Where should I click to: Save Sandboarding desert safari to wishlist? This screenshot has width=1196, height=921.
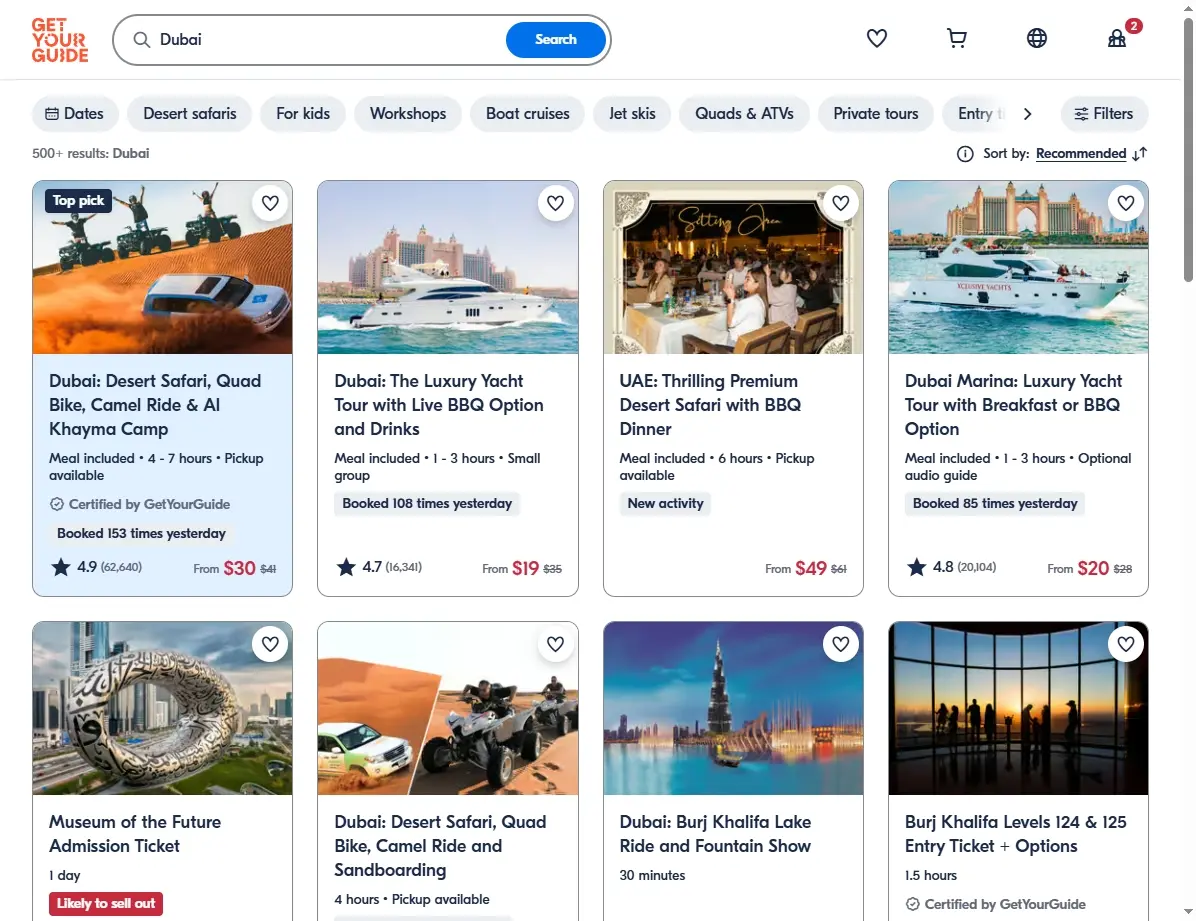pyautogui.click(x=555, y=644)
